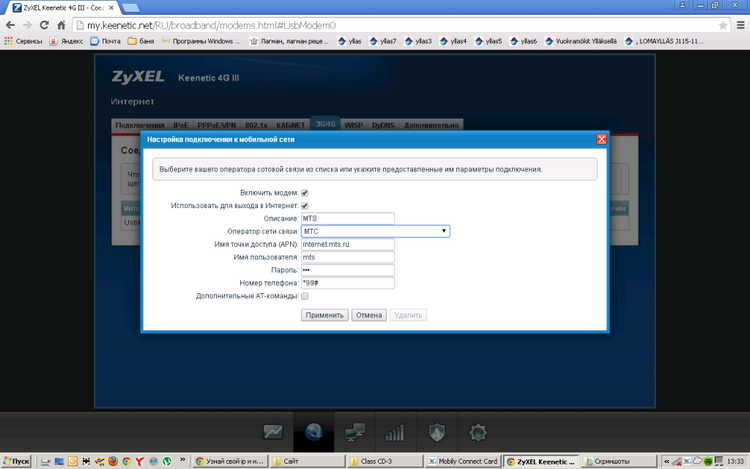The width and height of the screenshot is (750, 469).
Task: Expand hidden quick launch icons chevron
Action: click(182, 460)
